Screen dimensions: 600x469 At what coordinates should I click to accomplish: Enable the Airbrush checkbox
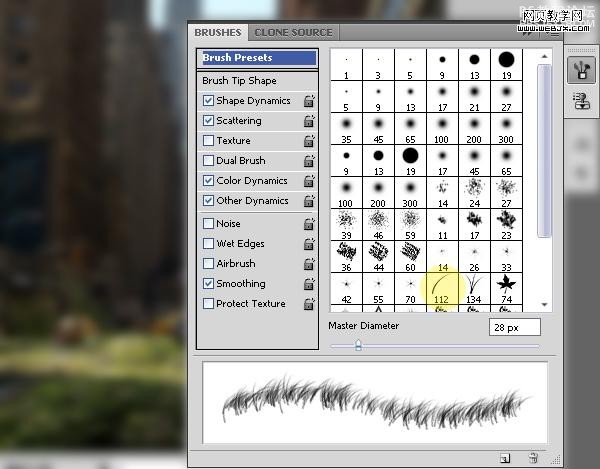click(x=208, y=264)
